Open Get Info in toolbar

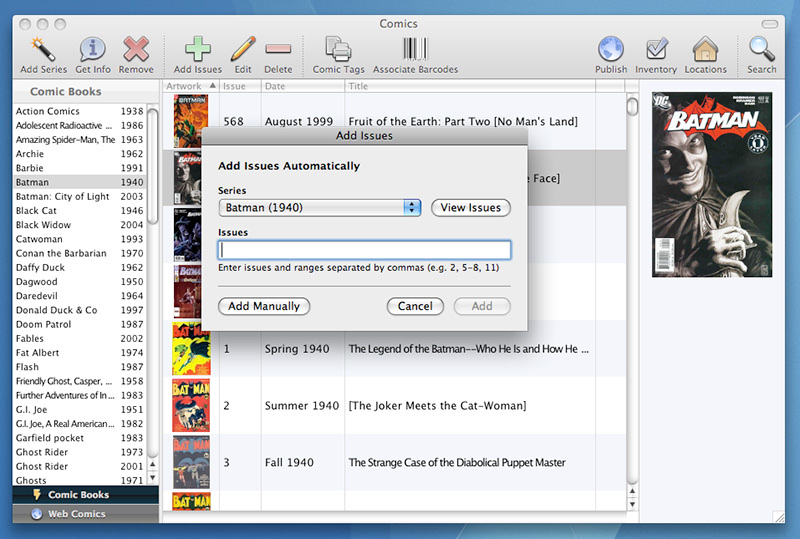coord(93,49)
